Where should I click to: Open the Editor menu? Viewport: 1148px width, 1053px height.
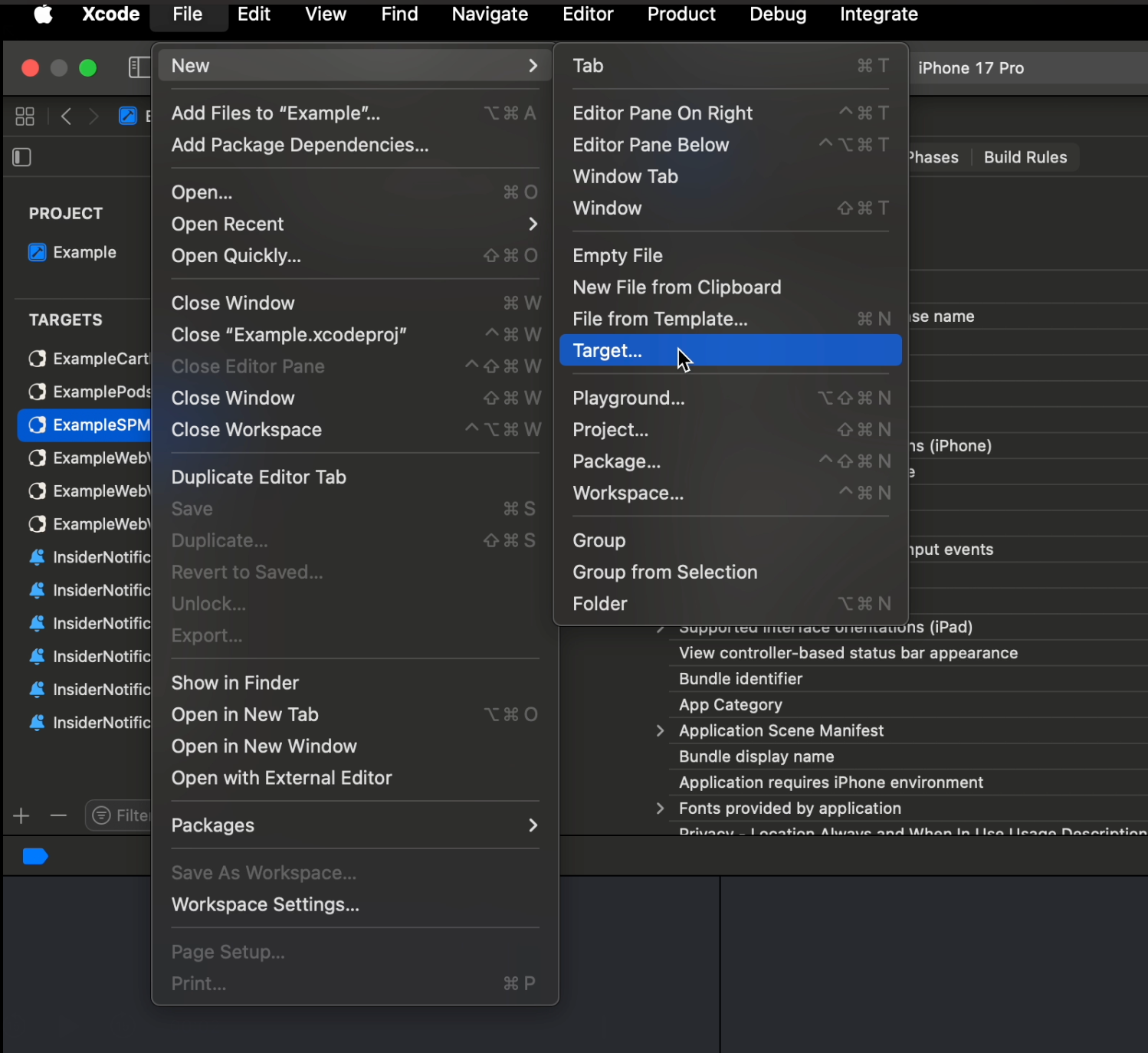click(x=588, y=14)
